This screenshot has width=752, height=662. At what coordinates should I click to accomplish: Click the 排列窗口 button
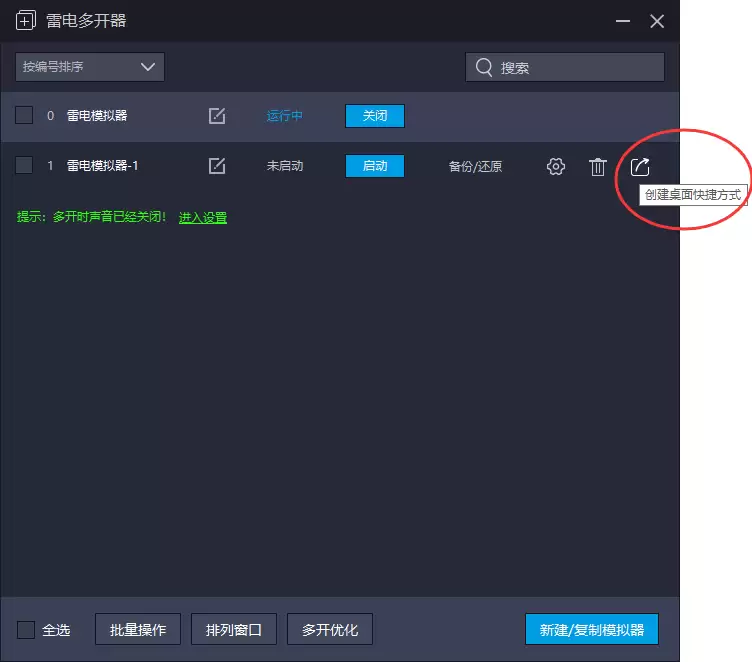click(234, 629)
